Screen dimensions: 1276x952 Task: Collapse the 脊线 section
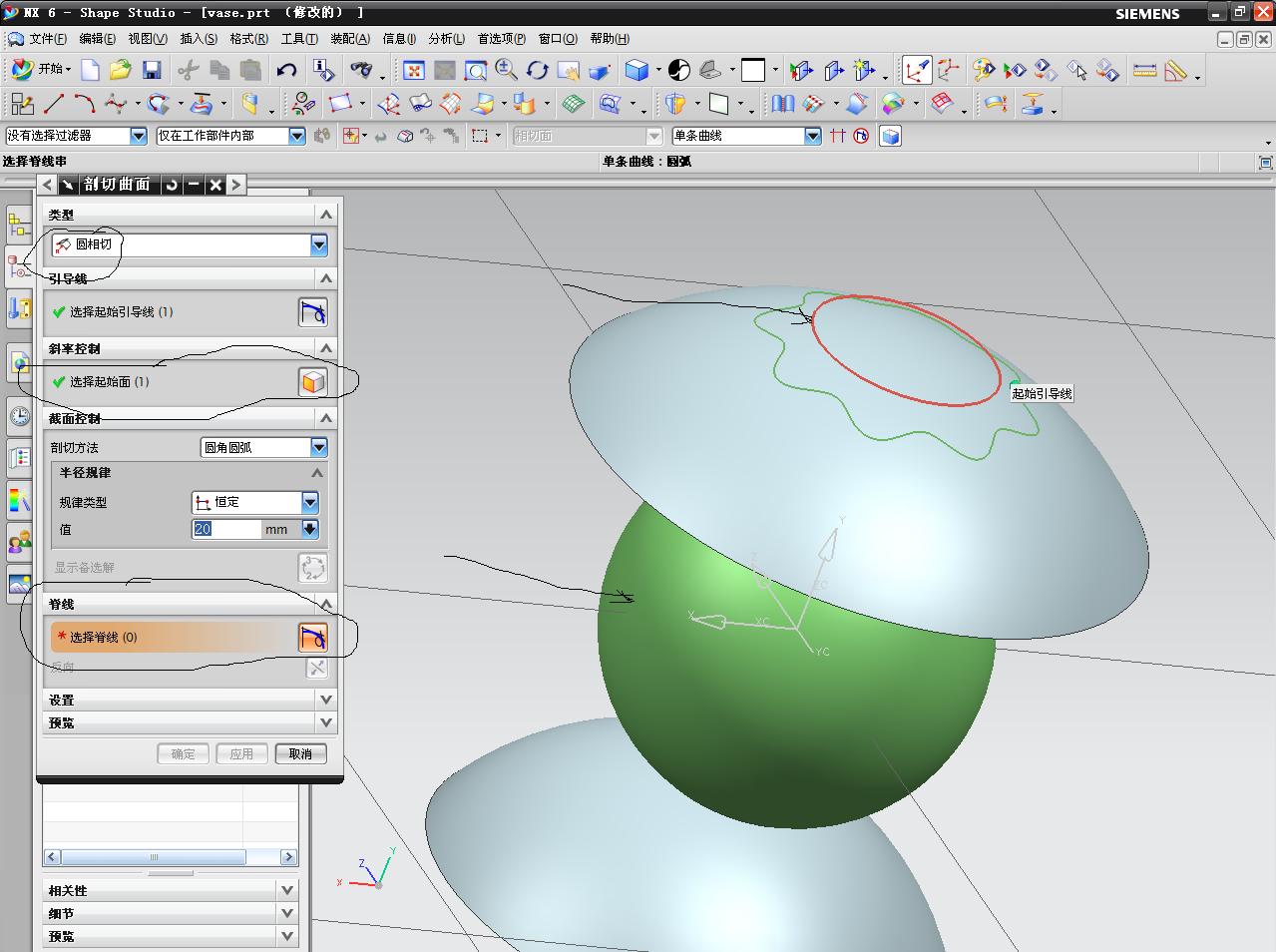pos(326,604)
